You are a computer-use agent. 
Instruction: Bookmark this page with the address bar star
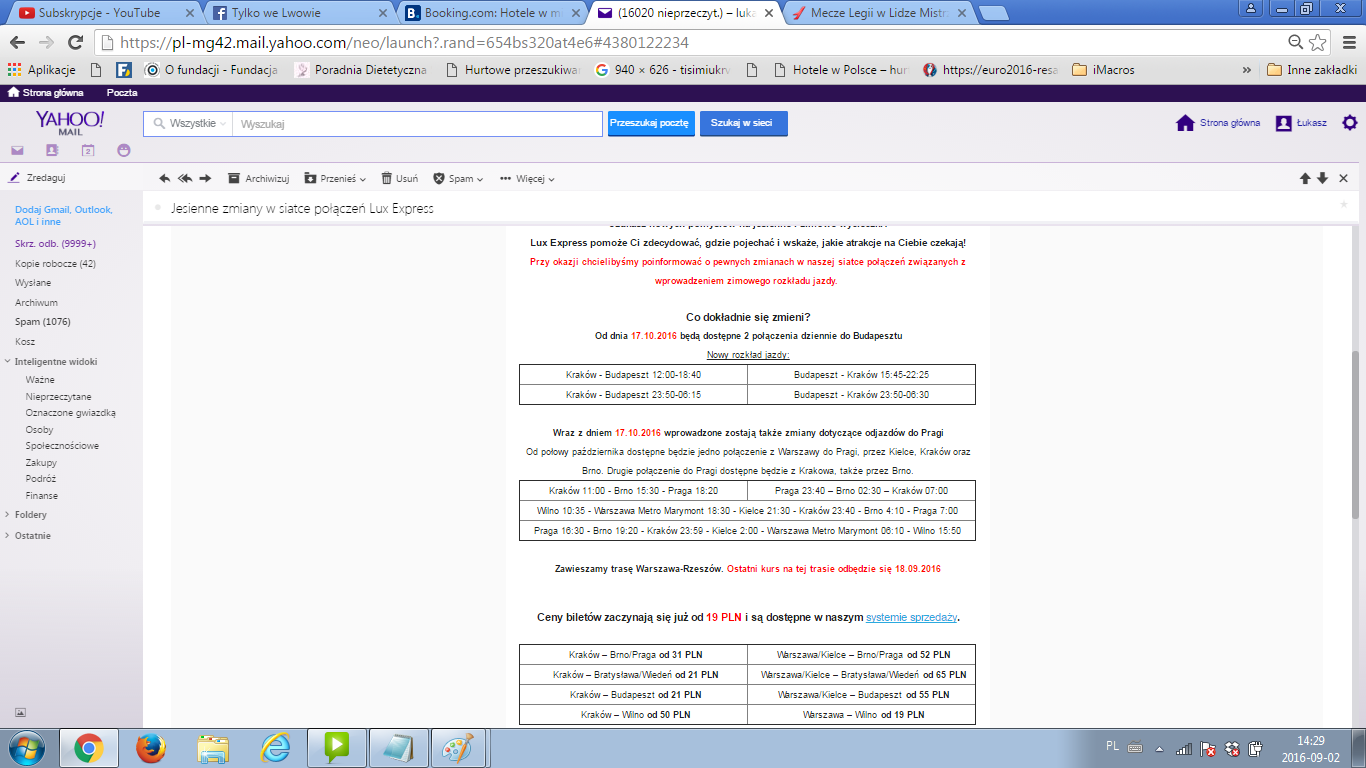pos(1318,43)
